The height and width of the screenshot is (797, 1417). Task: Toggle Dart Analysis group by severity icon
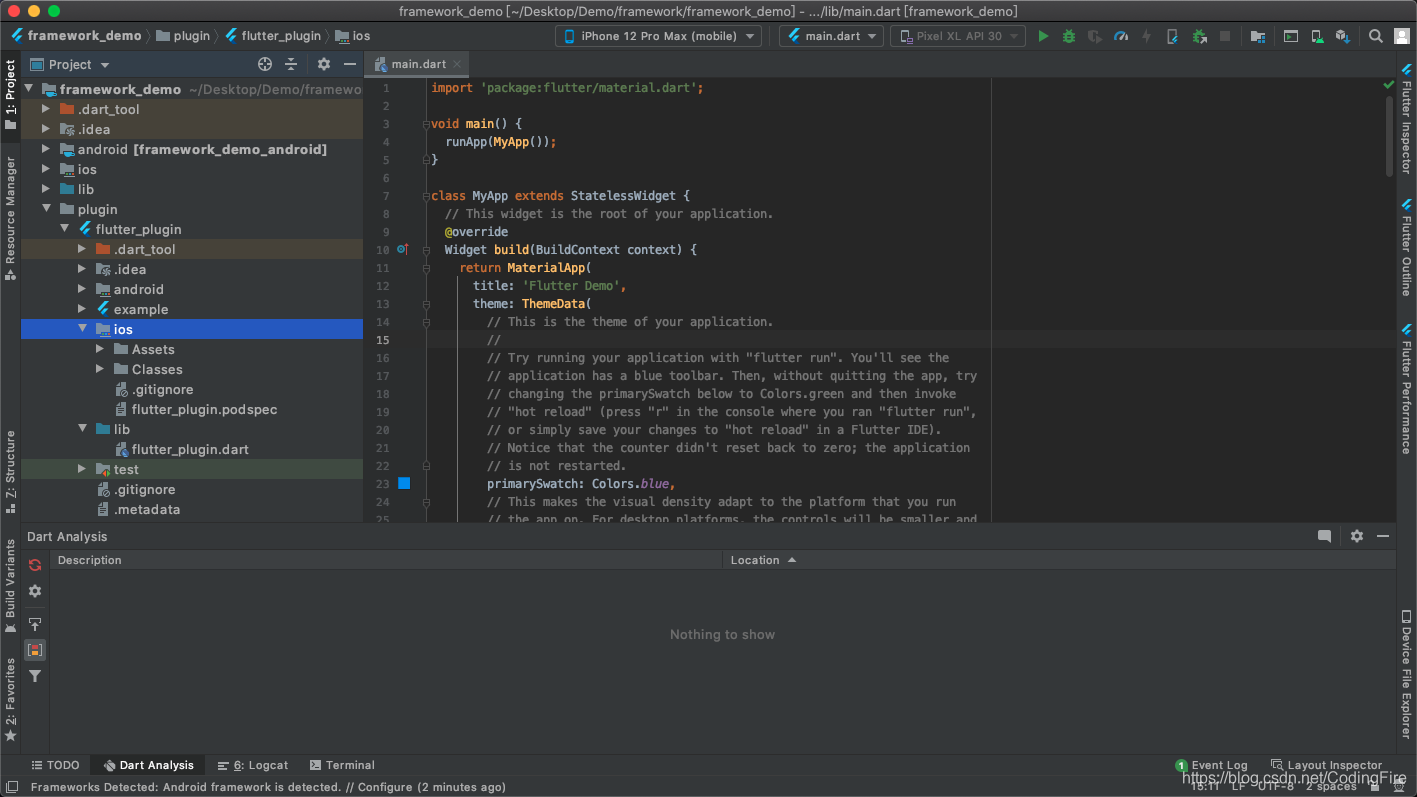point(35,650)
